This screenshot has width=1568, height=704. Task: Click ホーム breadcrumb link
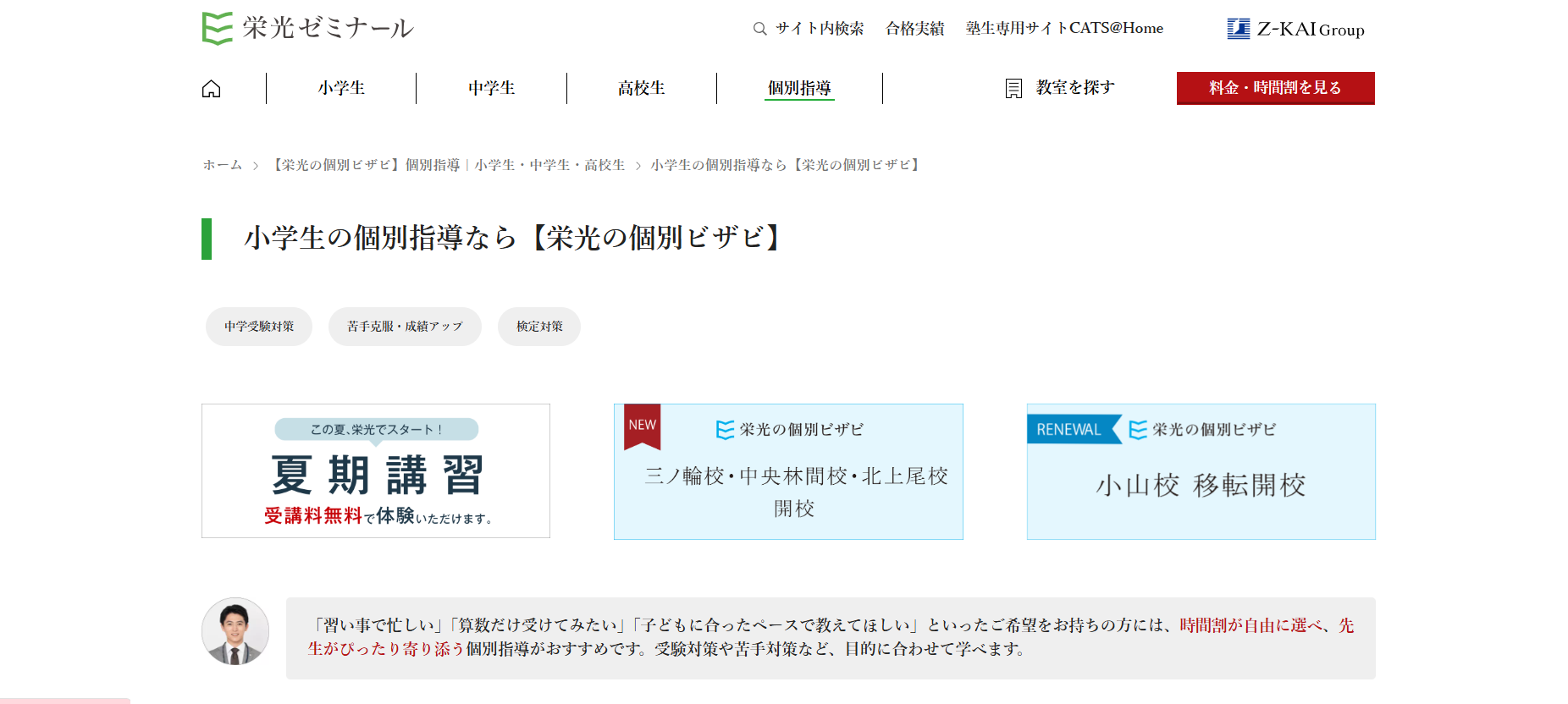click(223, 165)
